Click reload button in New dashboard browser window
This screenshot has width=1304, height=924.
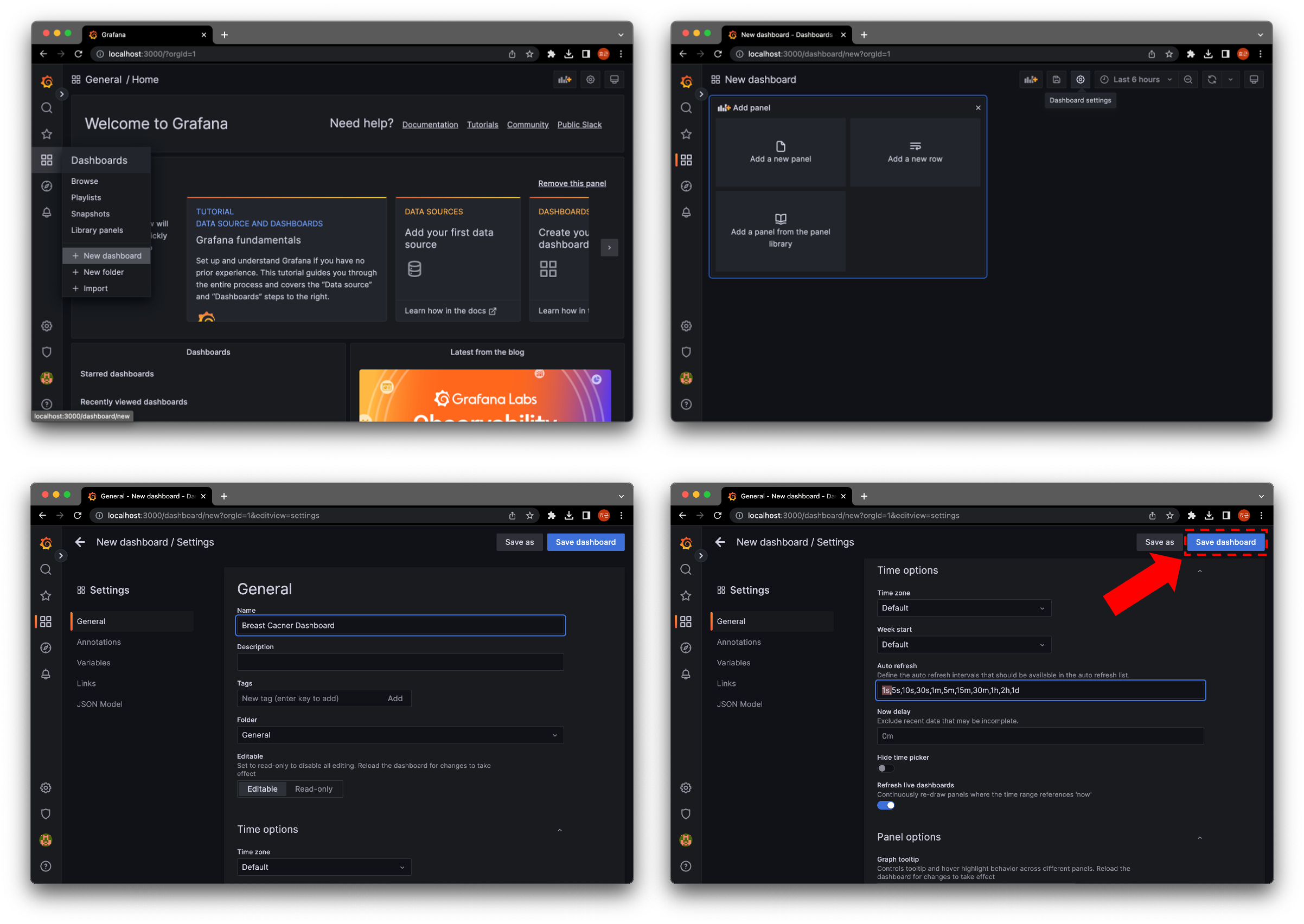[718, 54]
